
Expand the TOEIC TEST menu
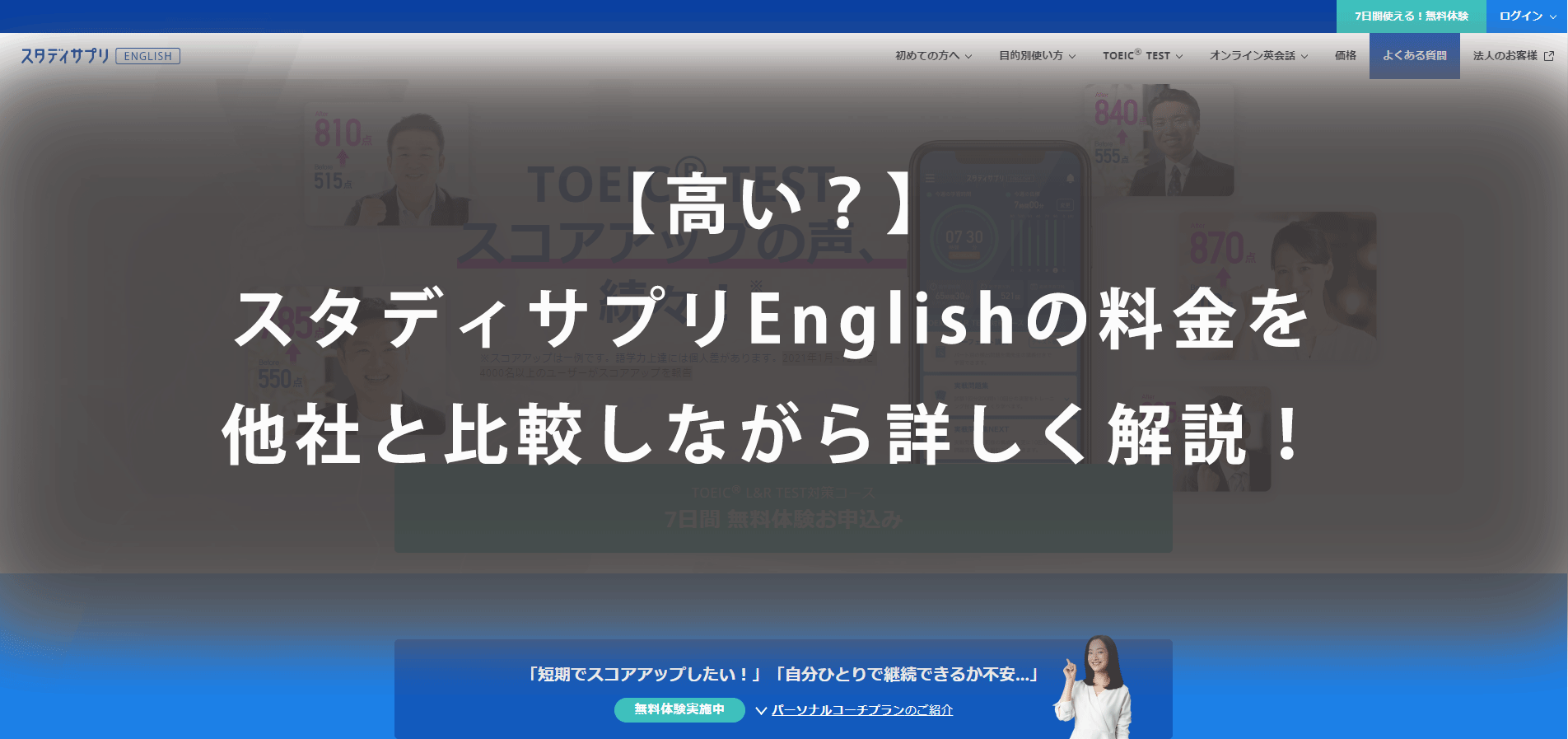(1143, 56)
